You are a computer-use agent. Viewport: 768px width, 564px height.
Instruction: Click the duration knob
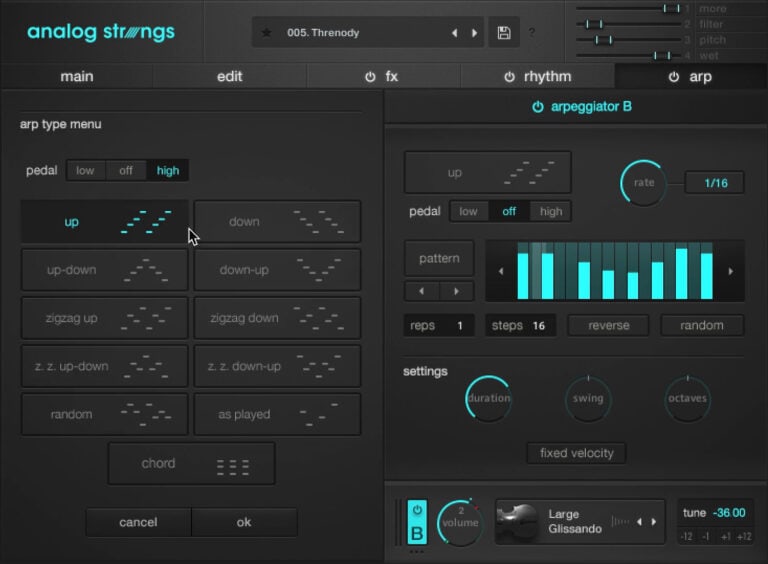coord(488,399)
